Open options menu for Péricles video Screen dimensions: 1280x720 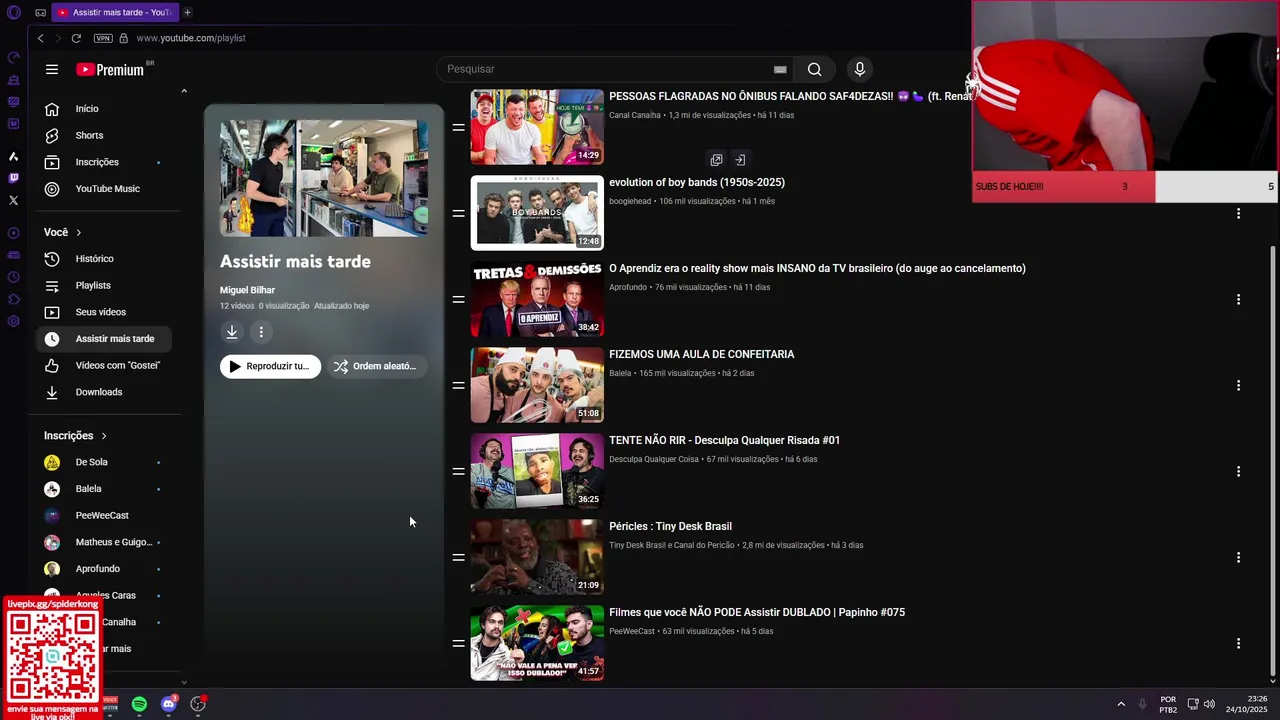(x=1238, y=557)
